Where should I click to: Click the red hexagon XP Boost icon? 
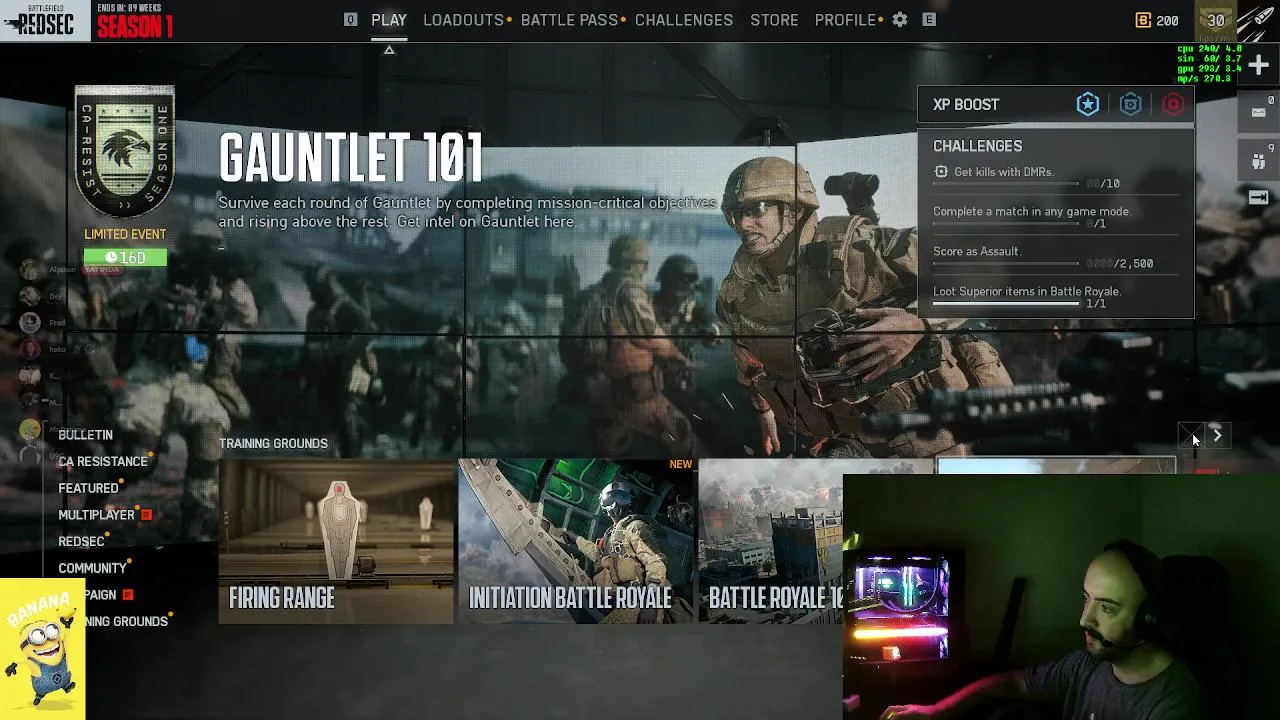click(1173, 104)
